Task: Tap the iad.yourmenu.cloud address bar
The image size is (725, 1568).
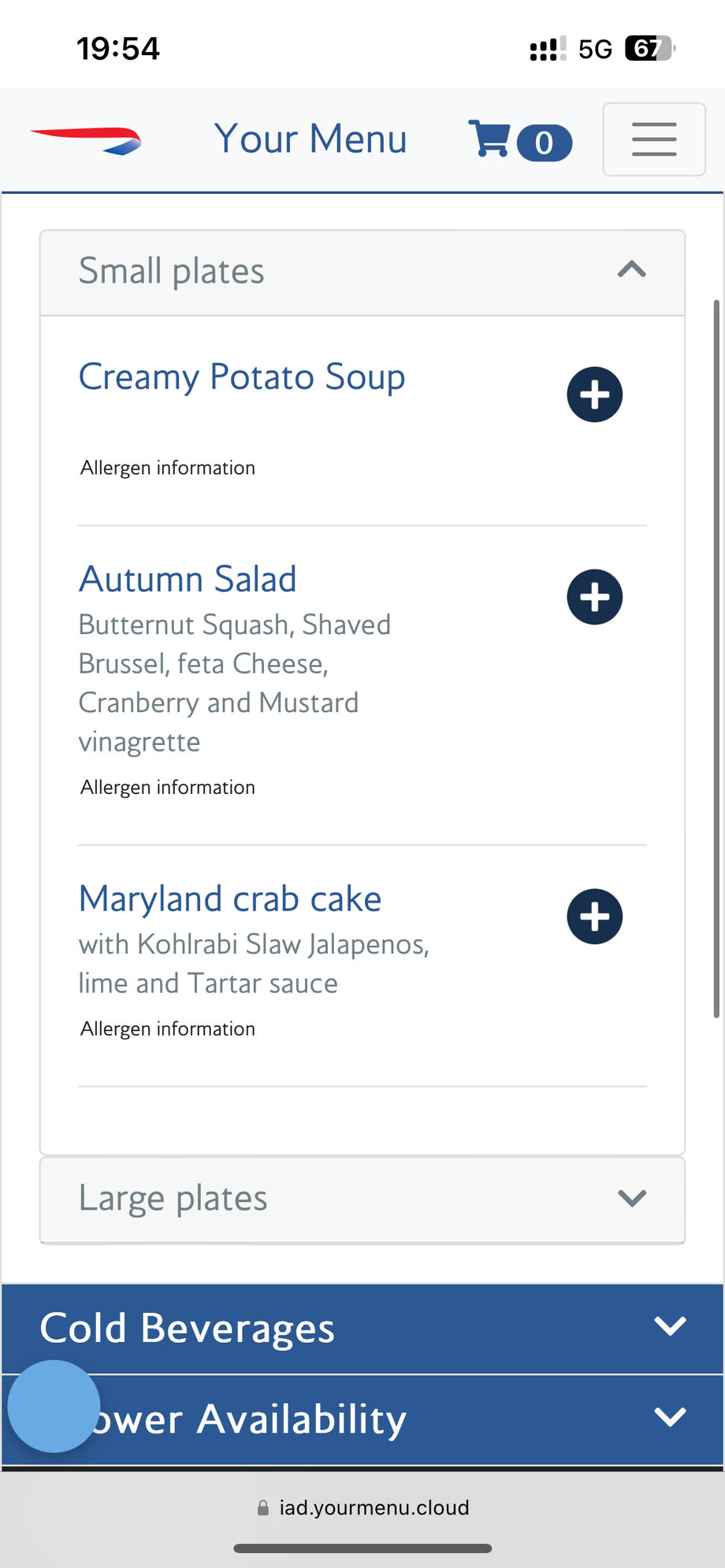Action: (374, 1507)
